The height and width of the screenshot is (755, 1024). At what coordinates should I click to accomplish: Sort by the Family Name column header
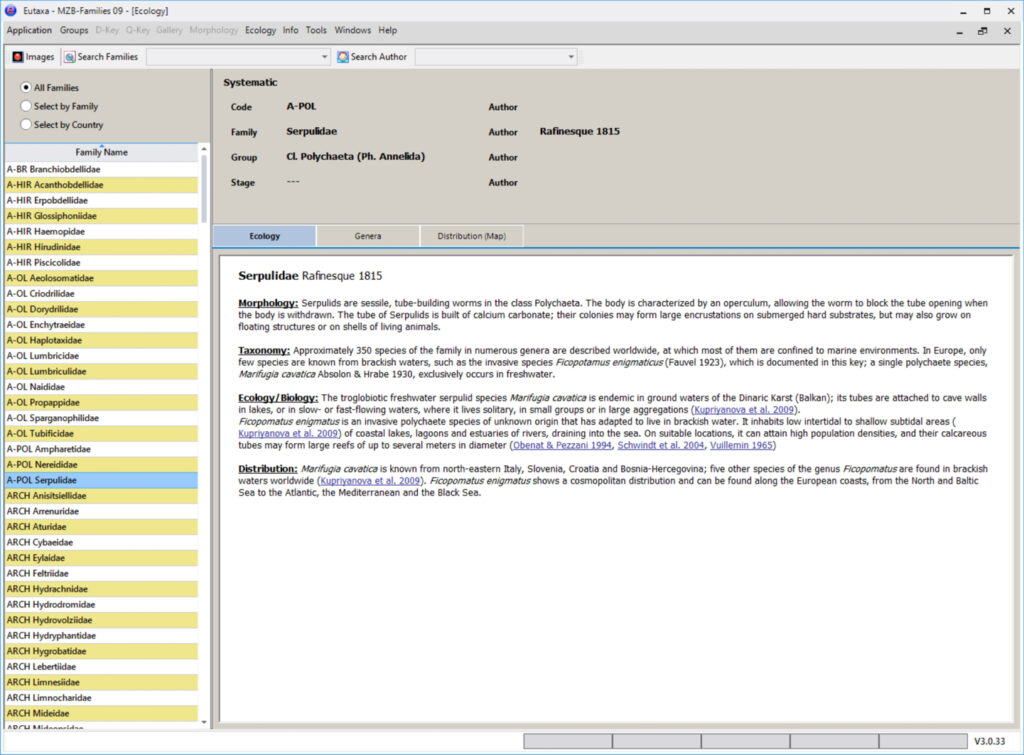coord(101,152)
